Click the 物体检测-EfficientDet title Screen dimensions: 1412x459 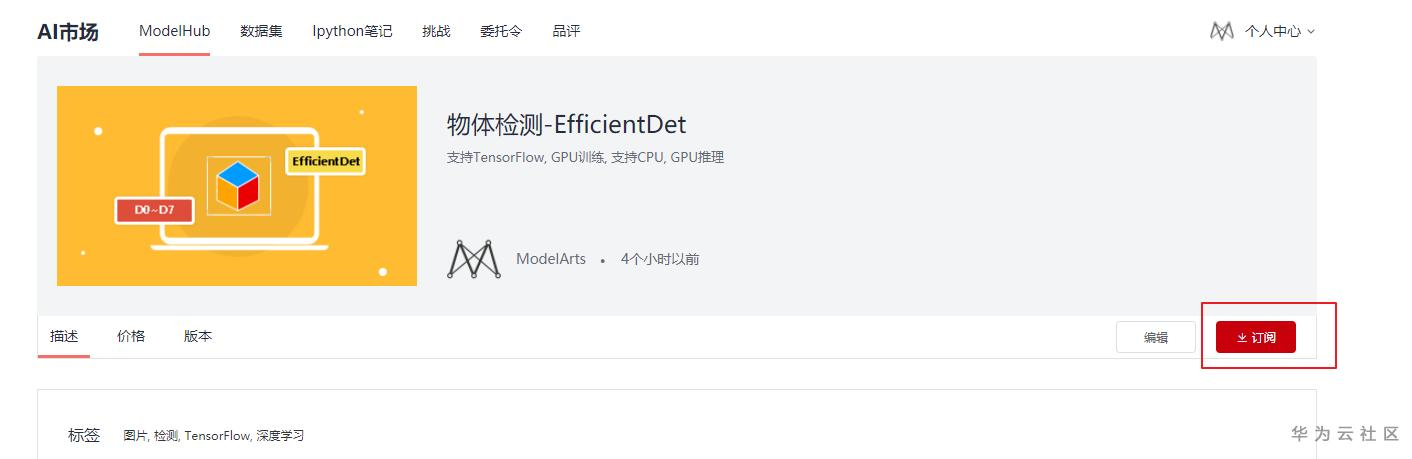point(567,125)
